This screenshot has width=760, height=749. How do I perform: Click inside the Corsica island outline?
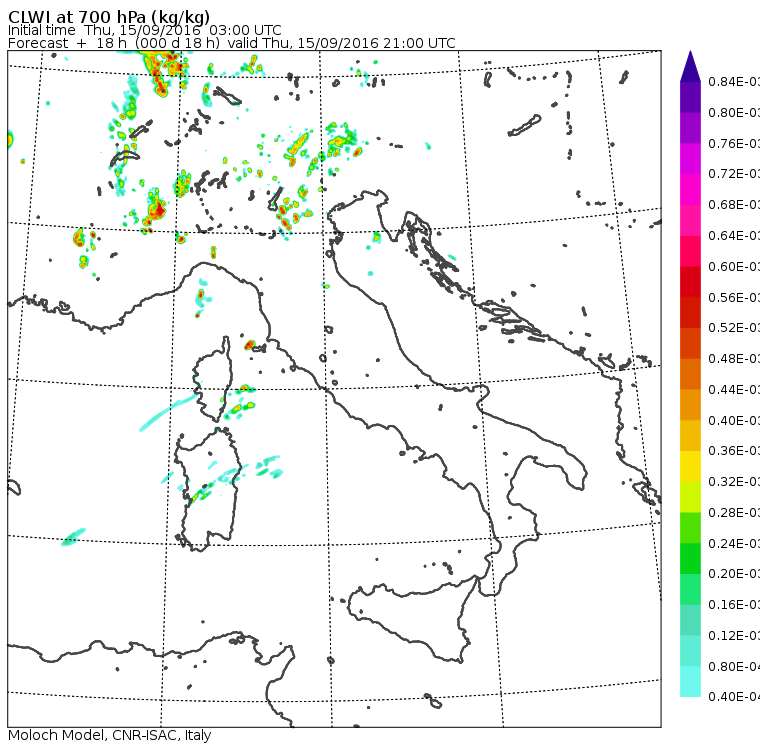tap(213, 381)
